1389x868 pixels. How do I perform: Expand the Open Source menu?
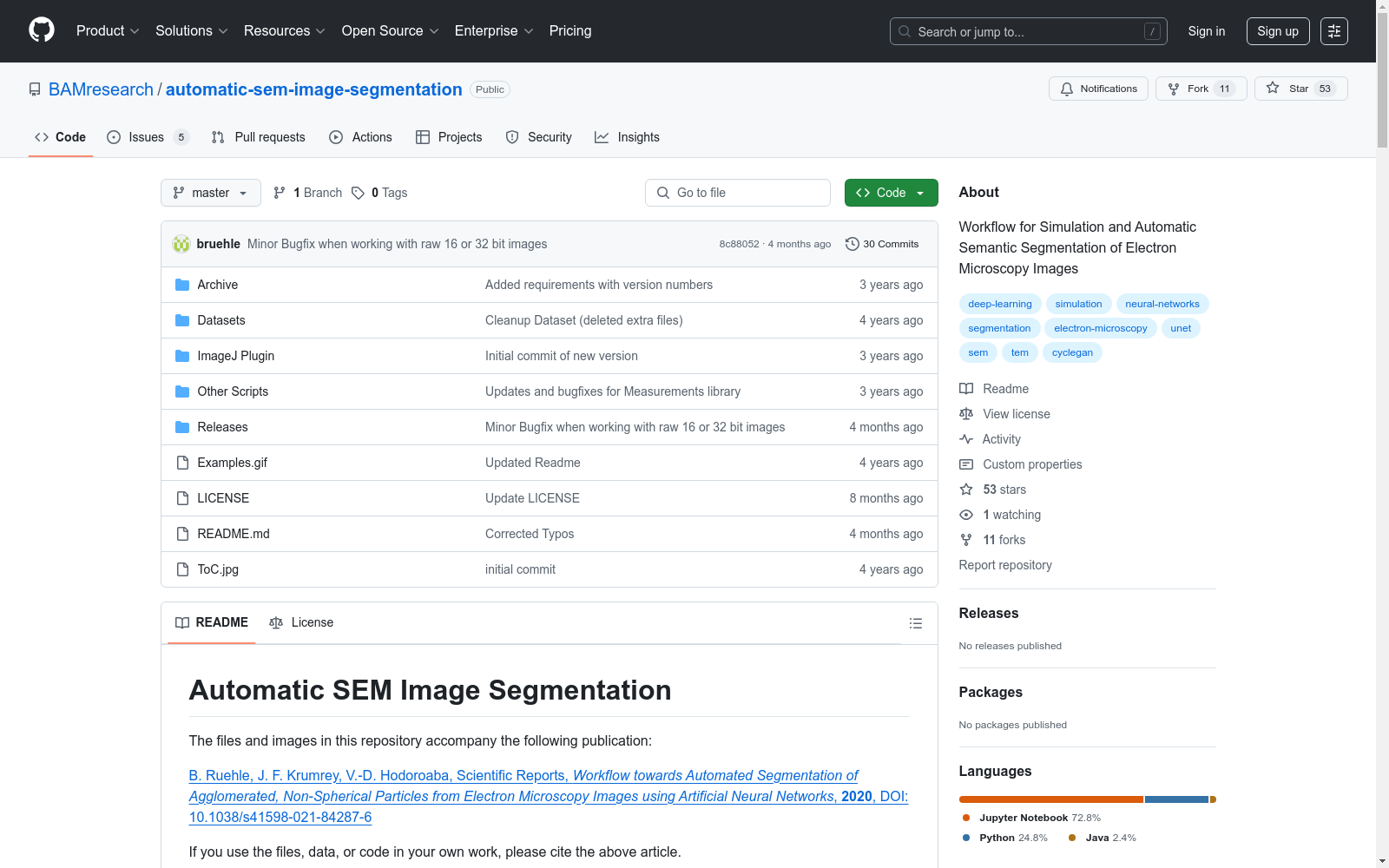click(x=391, y=30)
